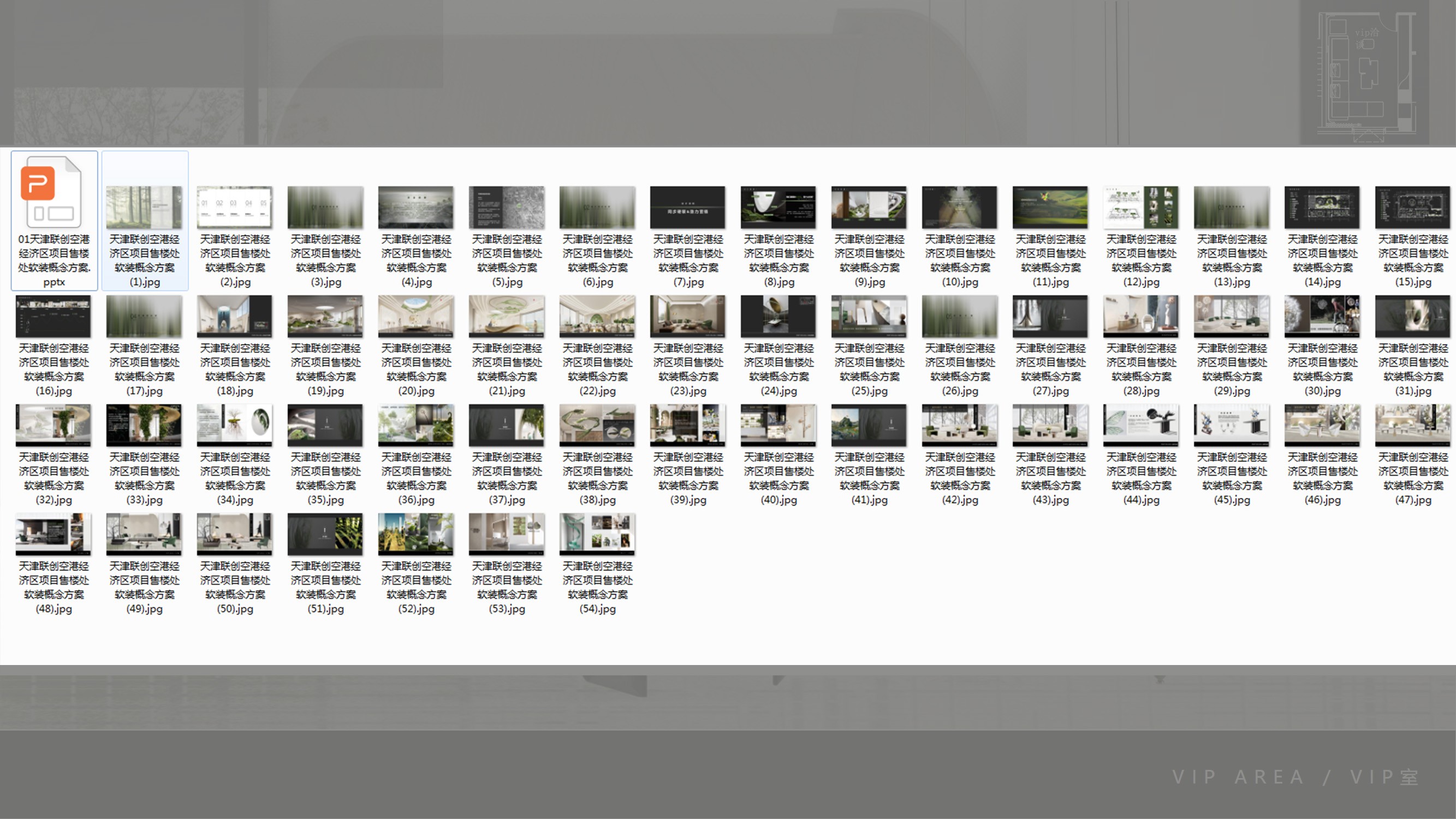This screenshot has width=1456, height=819.
Task: Select the (48).jpg bedroom thumbnail
Action: click(x=53, y=534)
